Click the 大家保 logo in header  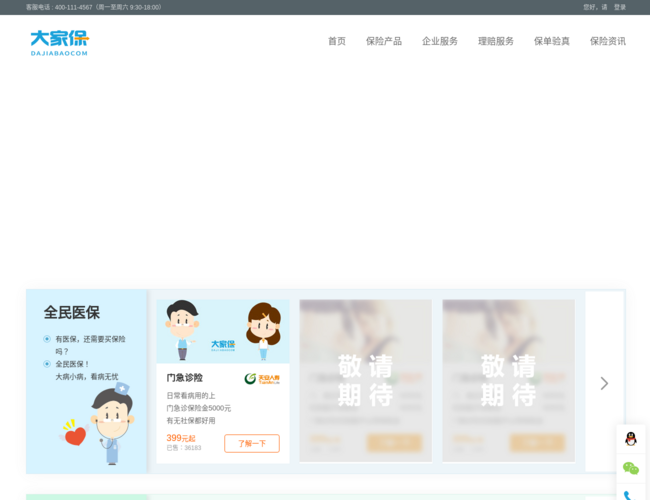click(x=60, y=43)
